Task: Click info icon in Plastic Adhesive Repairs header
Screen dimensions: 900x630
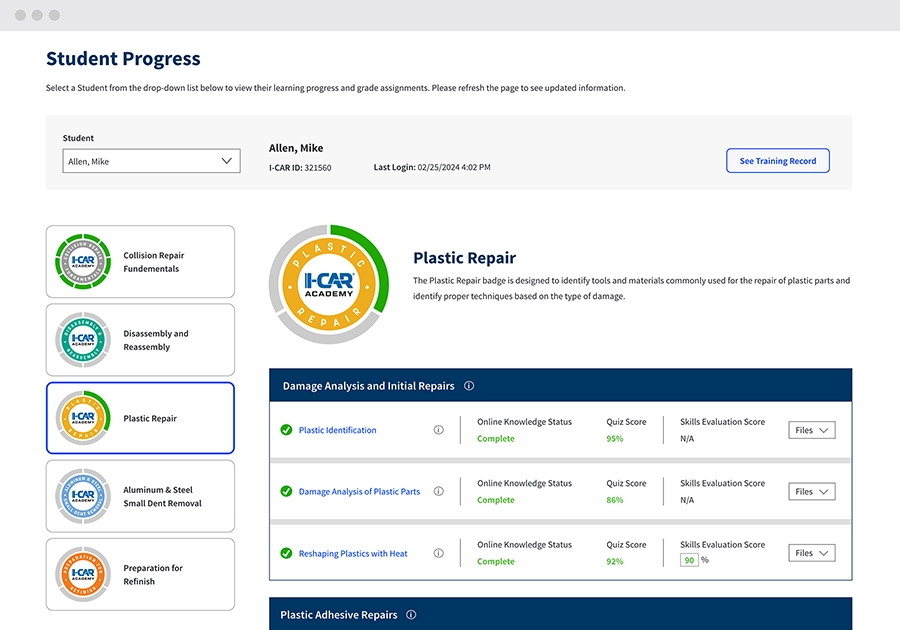Action: point(411,615)
